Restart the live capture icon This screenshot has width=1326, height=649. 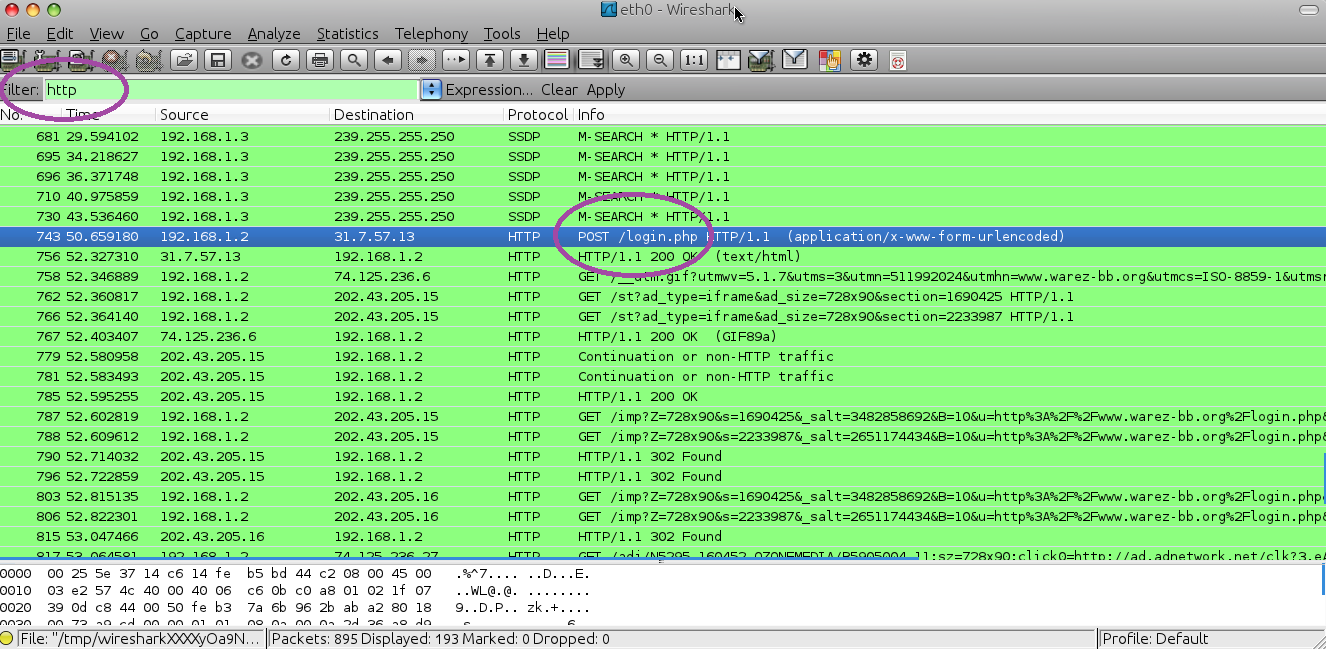pos(150,60)
